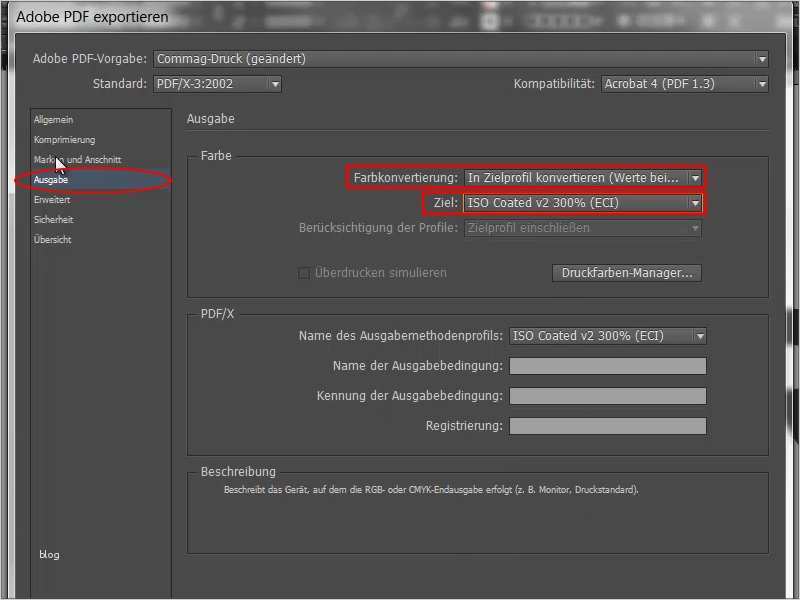Viewport: 800px width, 600px height.
Task: Toggle the Überdrucken simulieren checkbox
Action: (304, 273)
